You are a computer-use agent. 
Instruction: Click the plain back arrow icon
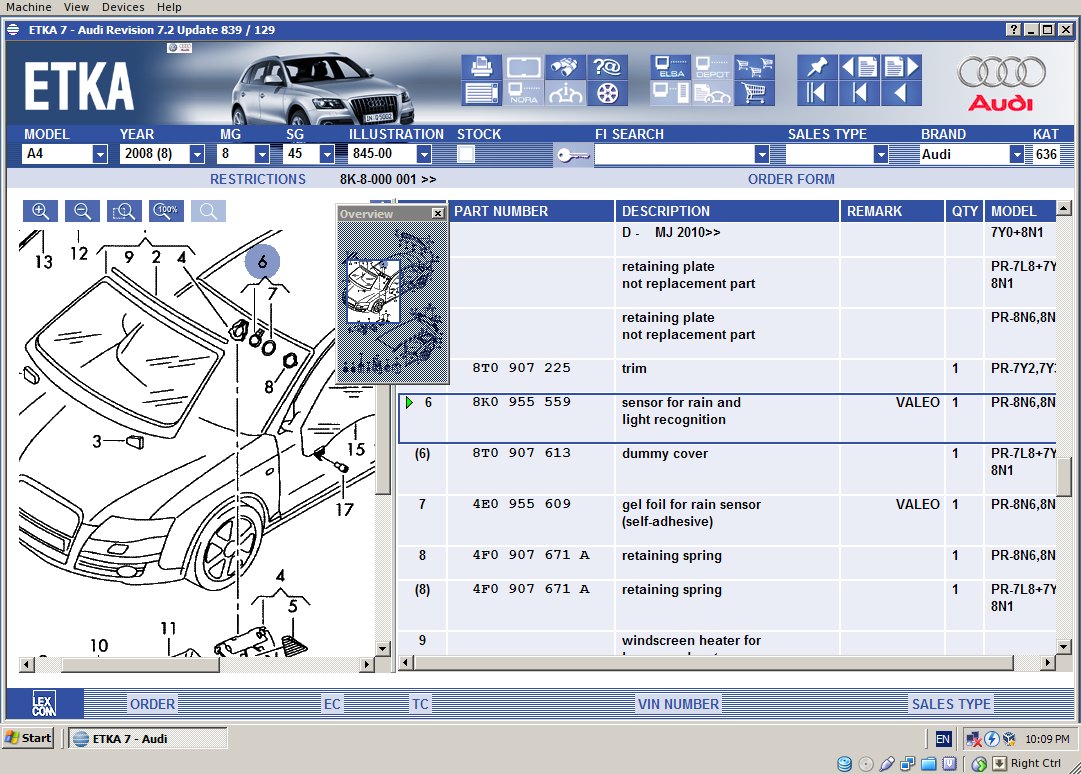tap(901, 93)
